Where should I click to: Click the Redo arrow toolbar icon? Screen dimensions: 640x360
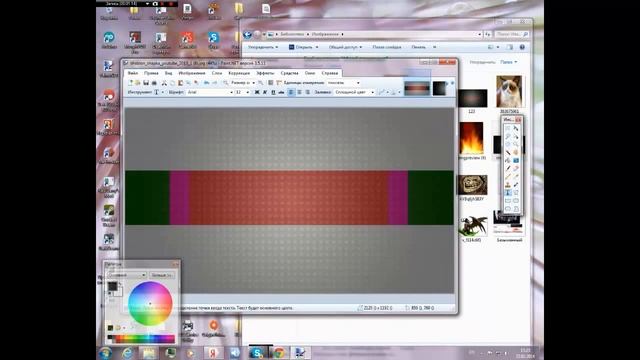tap(215, 83)
